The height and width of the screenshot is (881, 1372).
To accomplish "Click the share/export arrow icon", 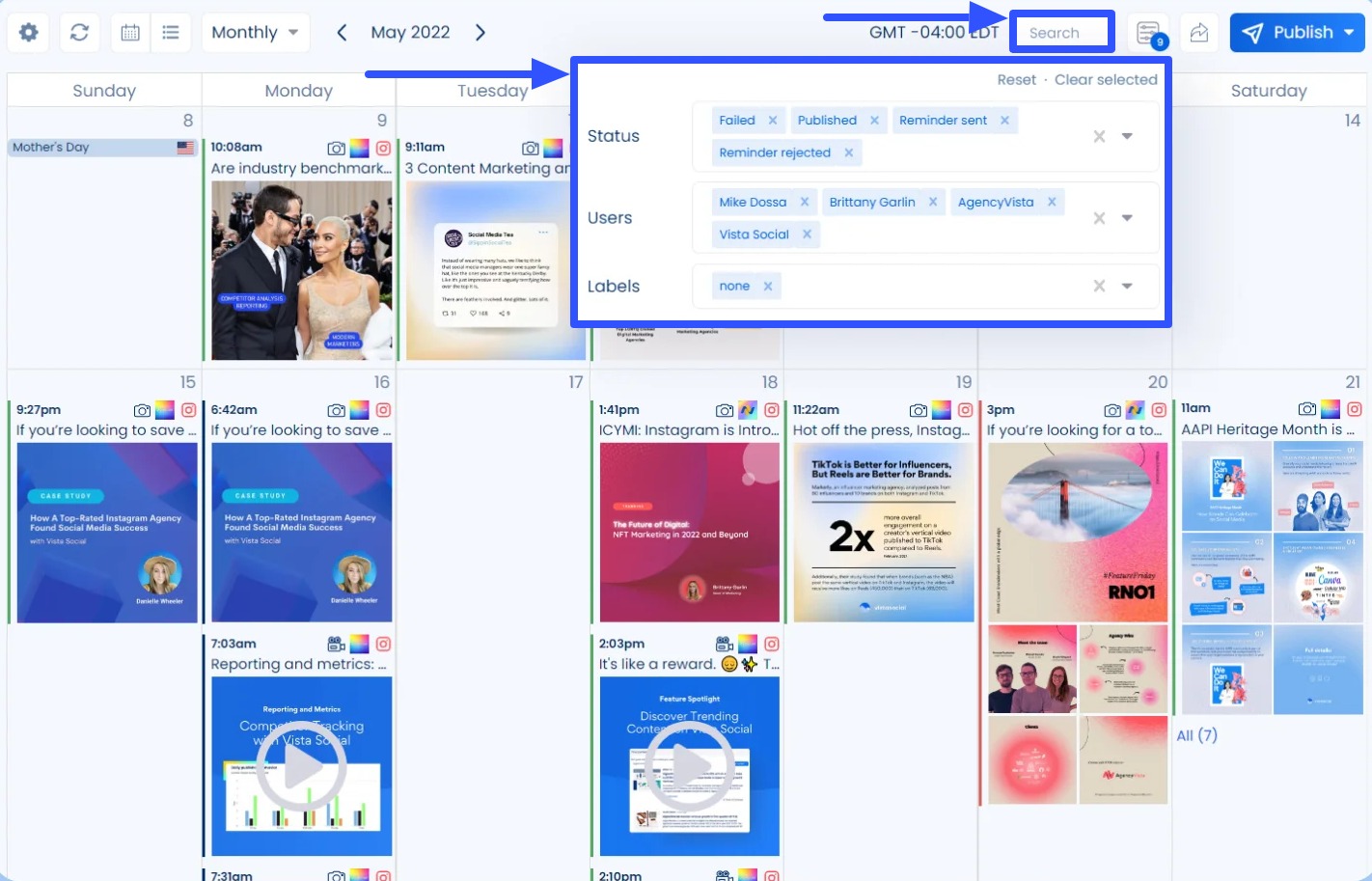I will pos(1198,32).
